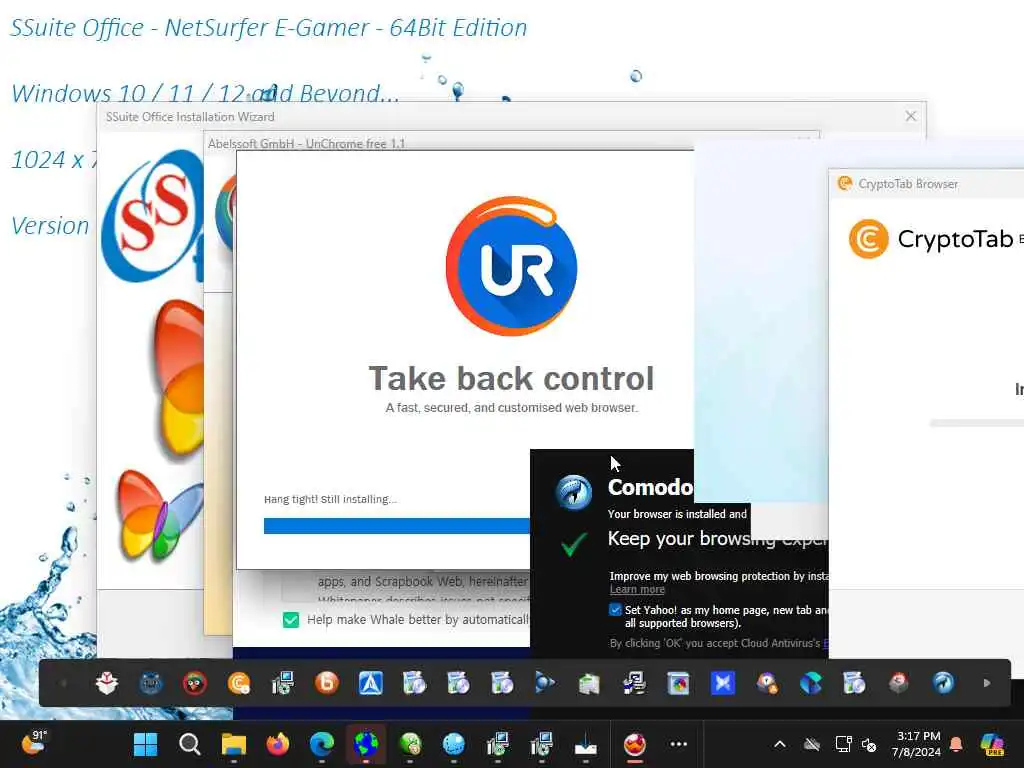Uncheck 'Set Yahoo! as my home page' in Comodo

click(x=615, y=610)
